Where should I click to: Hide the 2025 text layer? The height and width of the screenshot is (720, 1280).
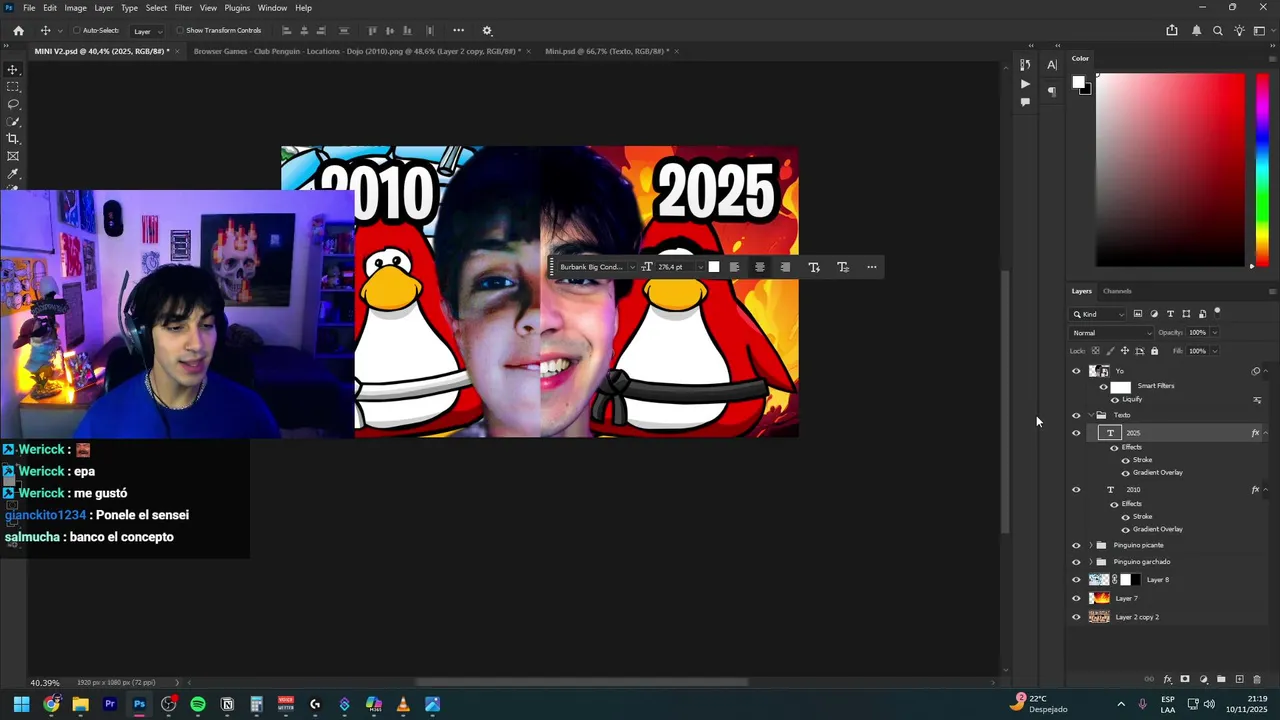(x=1076, y=433)
